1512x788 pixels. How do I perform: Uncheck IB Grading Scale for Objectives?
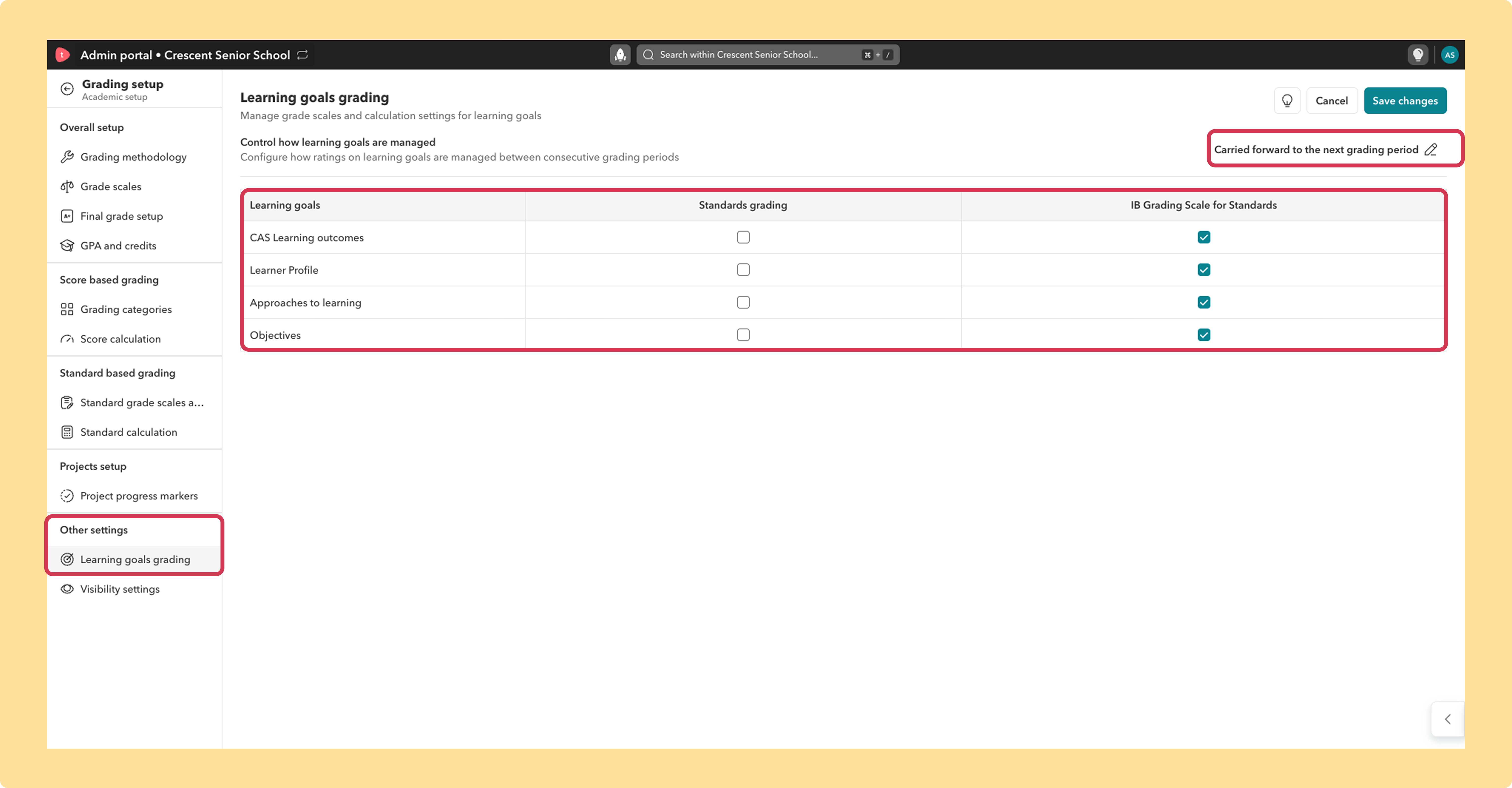pos(1204,335)
